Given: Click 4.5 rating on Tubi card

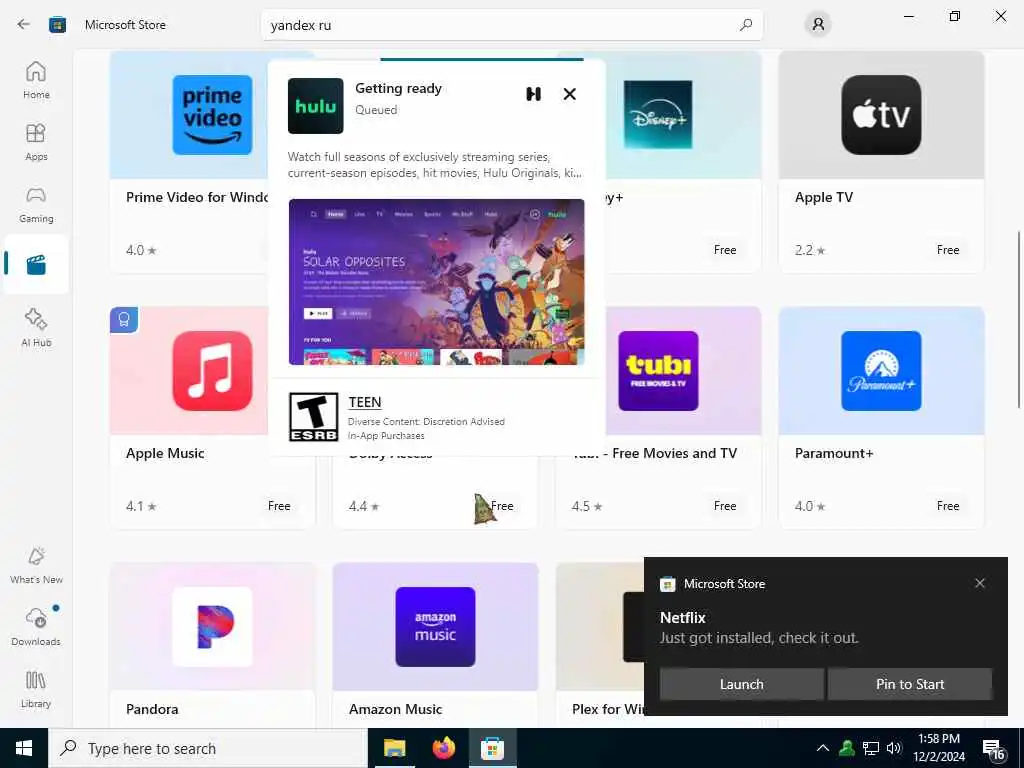Looking at the screenshot, I should pos(586,506).
